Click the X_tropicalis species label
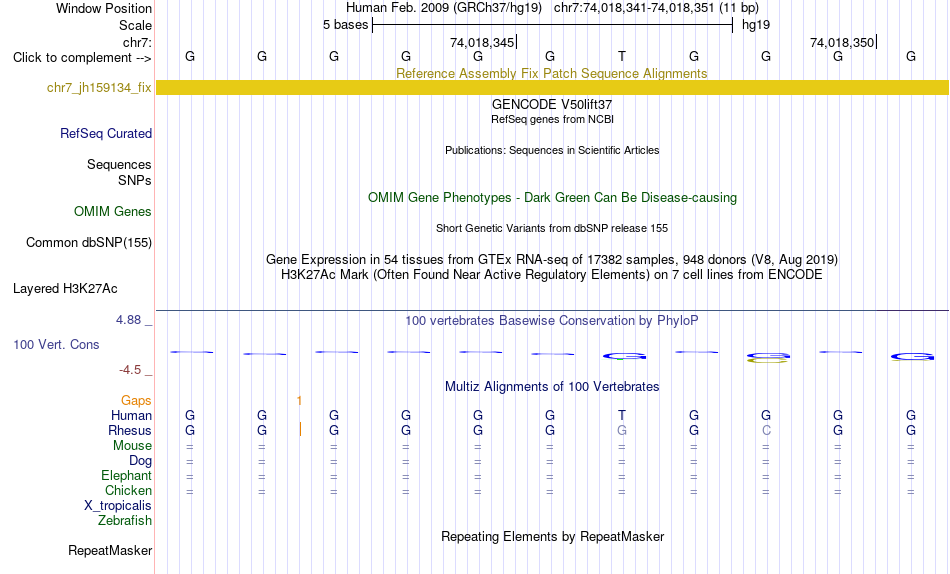This screenshot has width=950, height=574. [118, 506]
